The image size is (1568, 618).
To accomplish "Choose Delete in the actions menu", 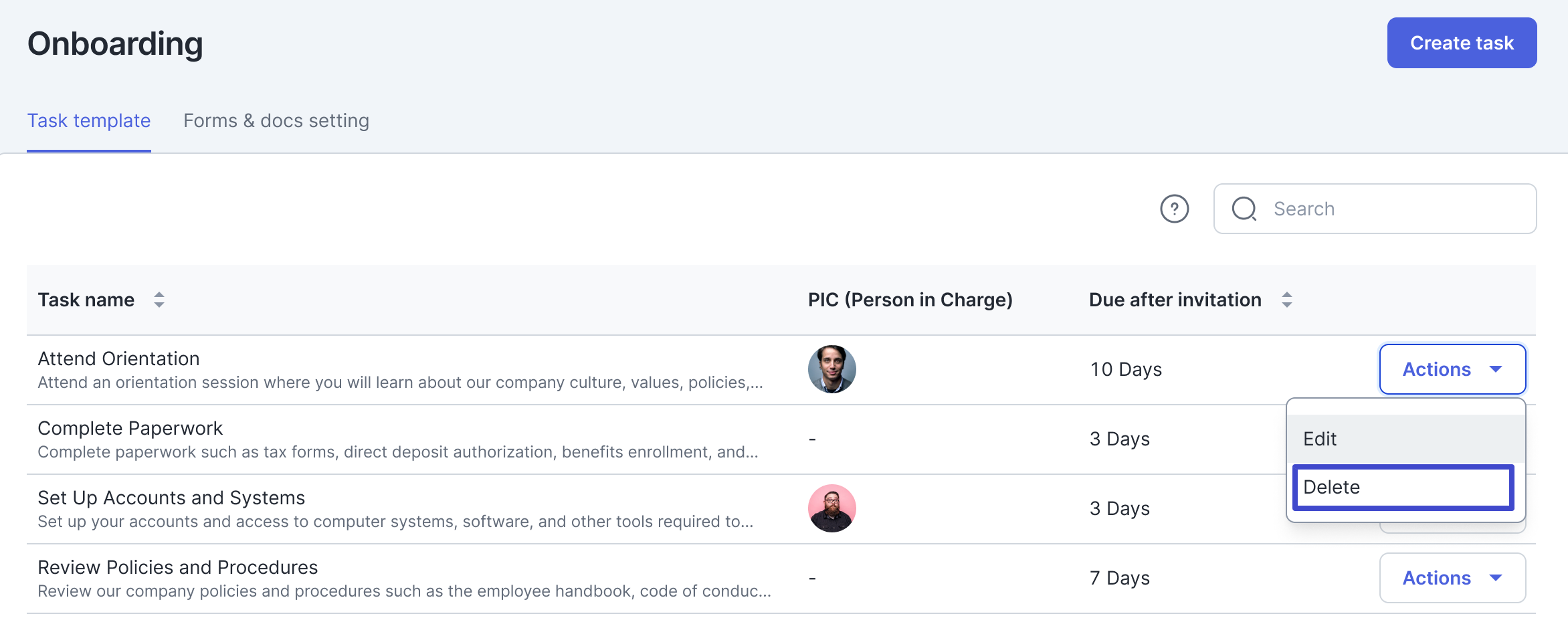I will point(1403,487).
